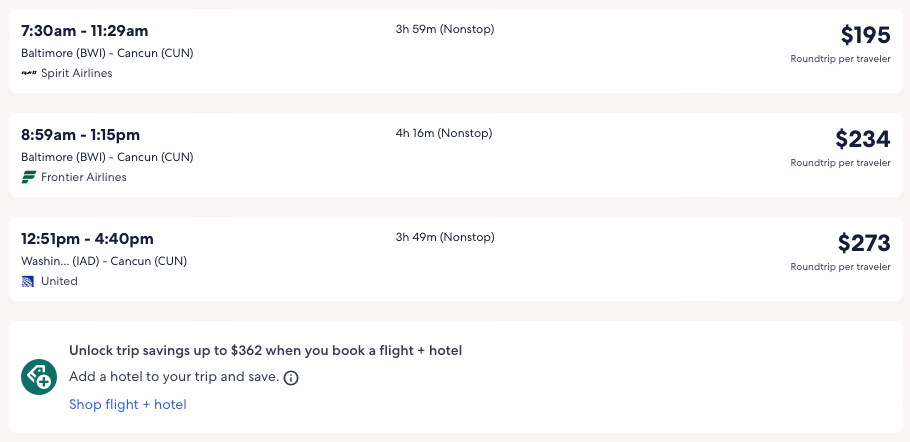
Task: Click the 3h 59m (Nonstop) duration
Action: (444, 29)
